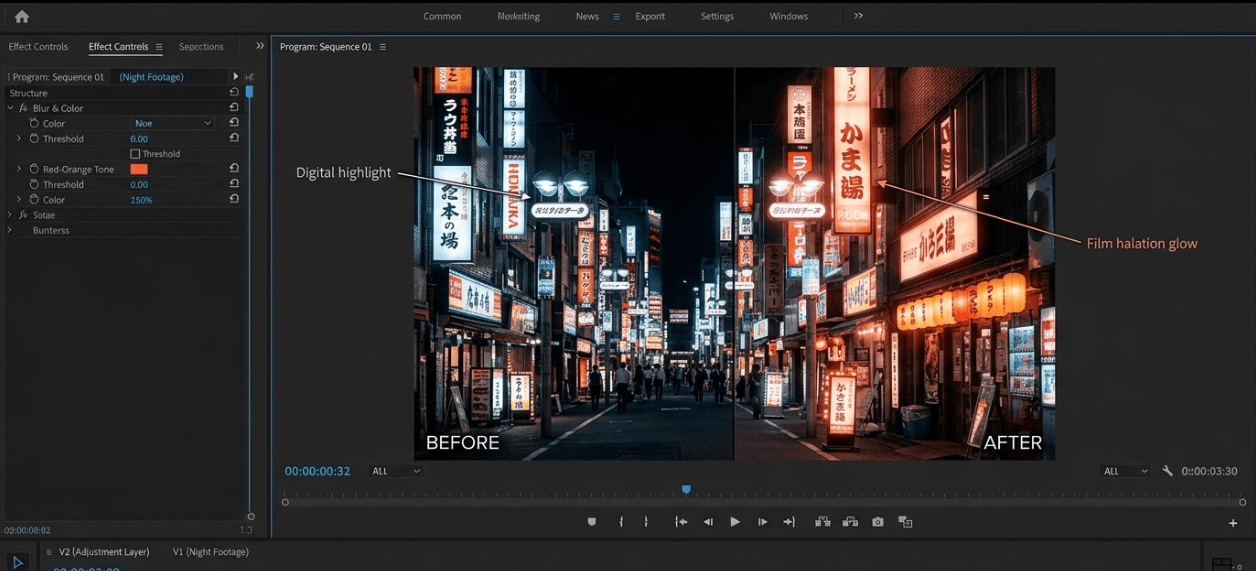Export a frame with the camera icon
Viewport: 1256px width, 571px height.
(877, 522)
